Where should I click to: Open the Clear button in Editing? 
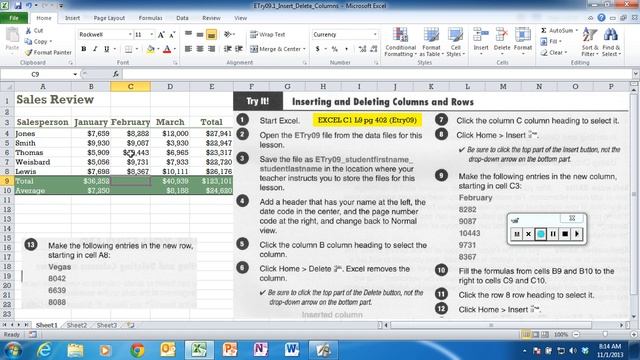pyautogui.click(x=553, y=52)
